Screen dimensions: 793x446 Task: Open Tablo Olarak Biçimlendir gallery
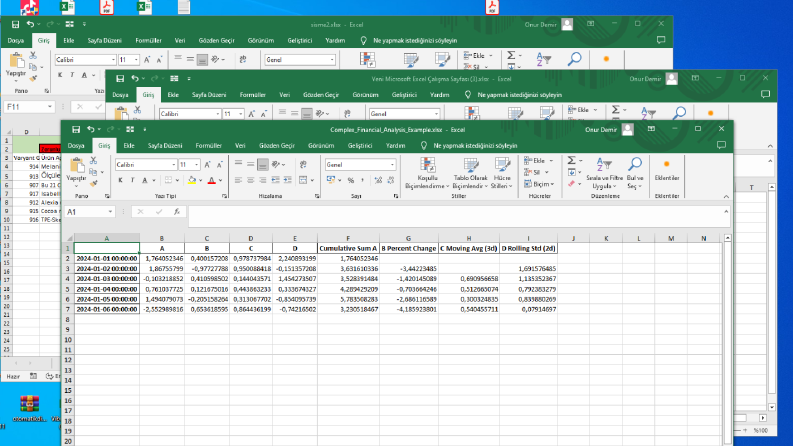pyautogui.click(x=470, y=173)
